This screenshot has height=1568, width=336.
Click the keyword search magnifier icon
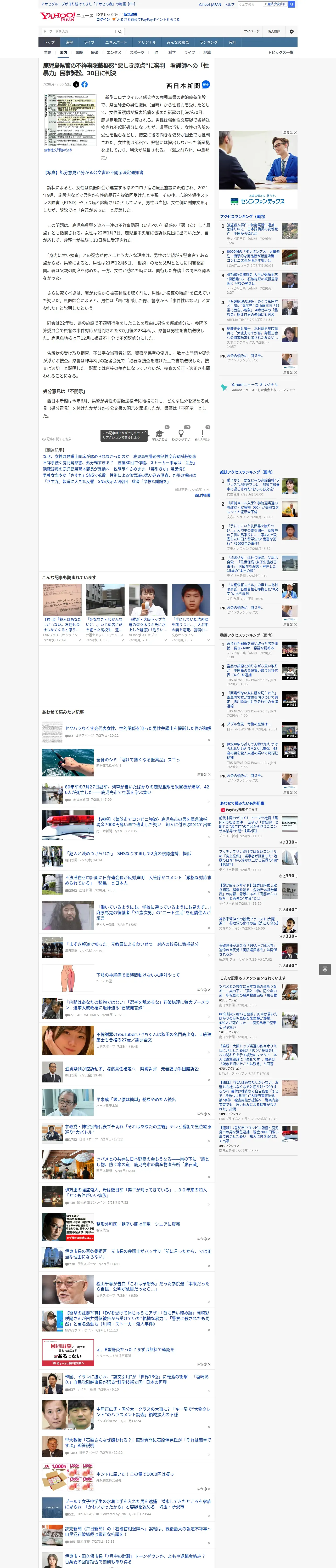tap(120, 32)
